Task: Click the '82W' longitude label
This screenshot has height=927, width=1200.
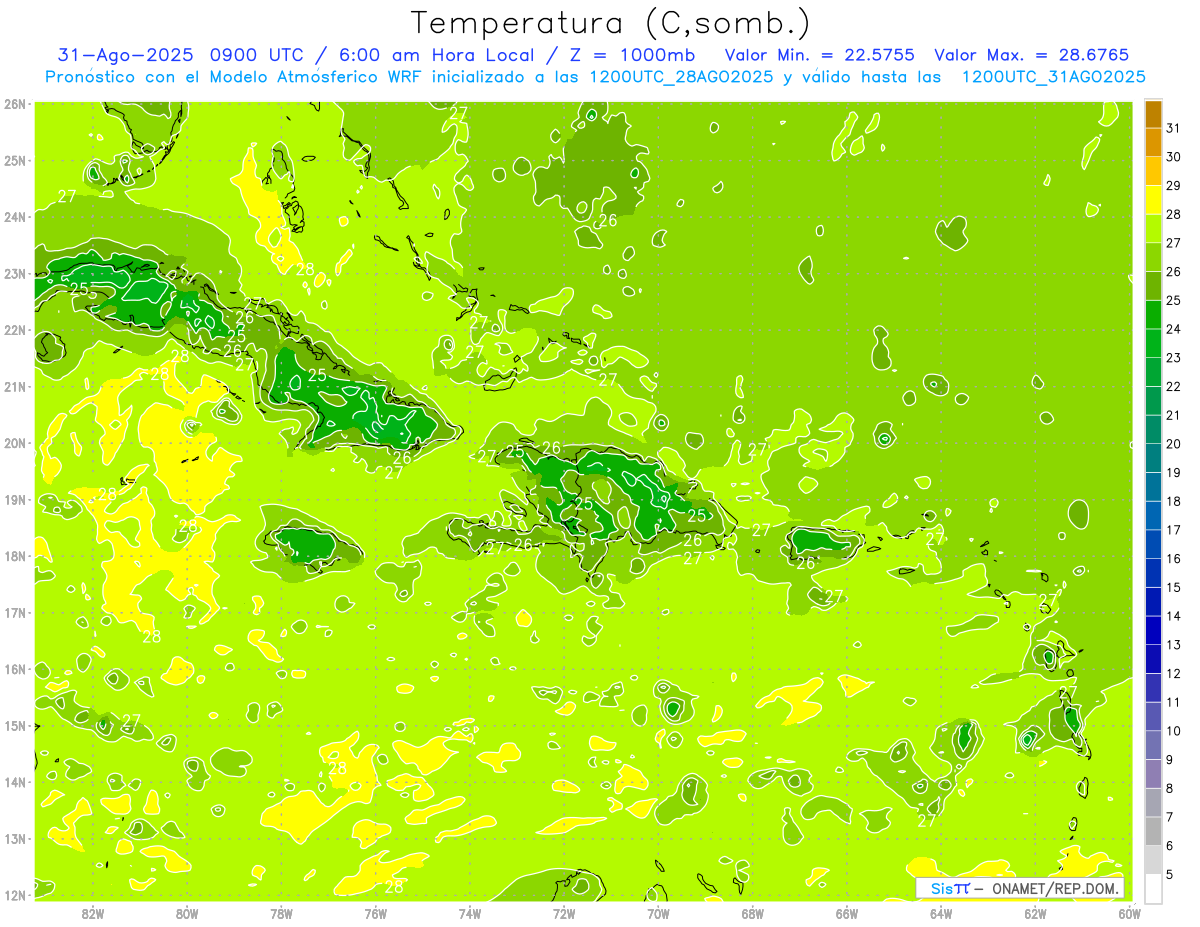Action: (x=93, y=913)
